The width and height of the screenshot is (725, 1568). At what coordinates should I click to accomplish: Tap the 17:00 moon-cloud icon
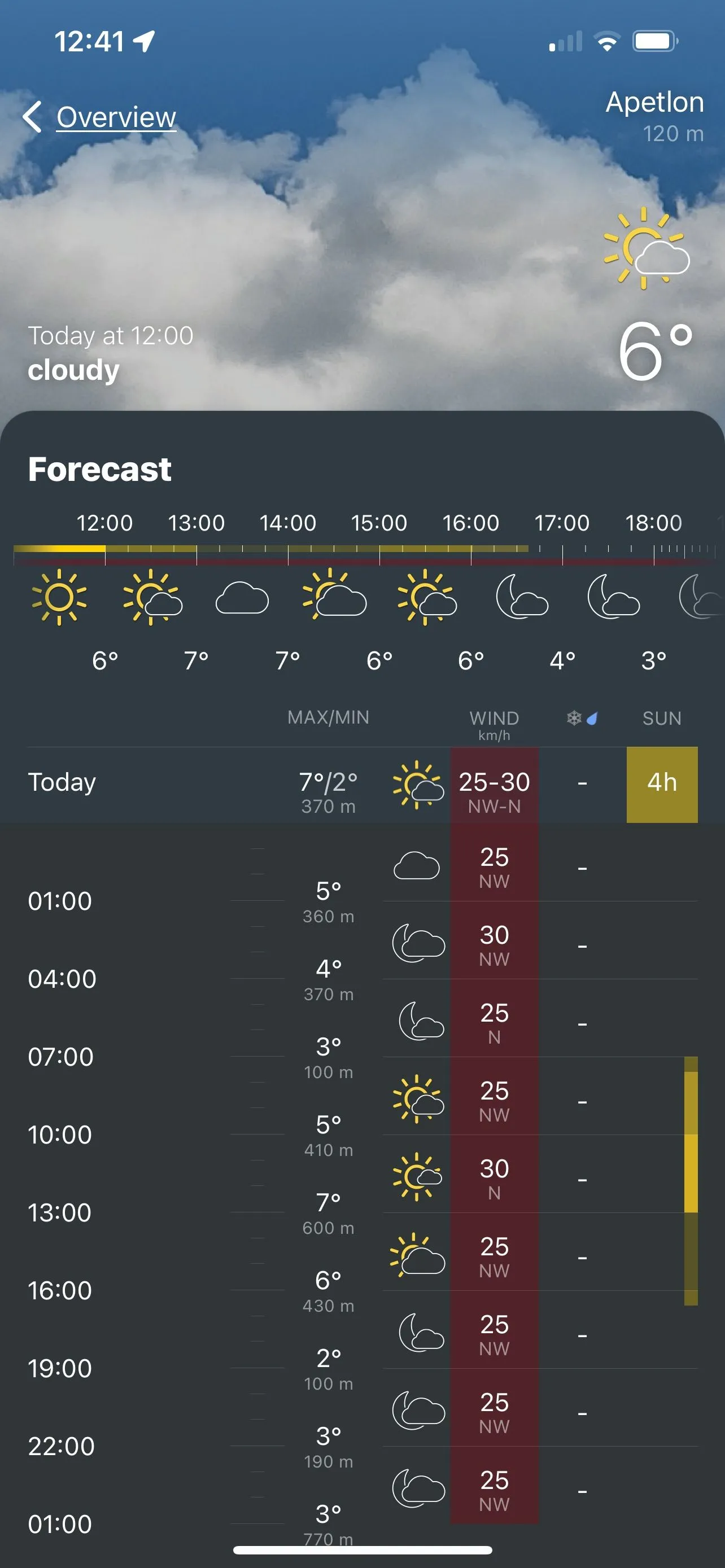tap(522, 597)
